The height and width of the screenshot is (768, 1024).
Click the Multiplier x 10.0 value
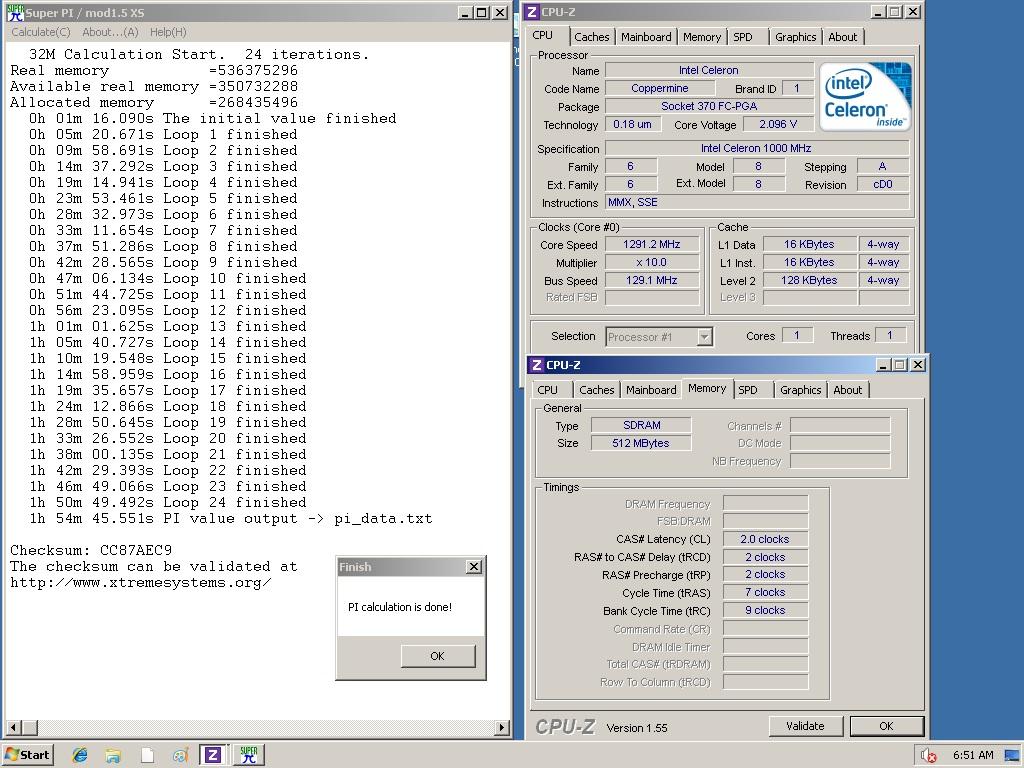click(x=652, y=263)
